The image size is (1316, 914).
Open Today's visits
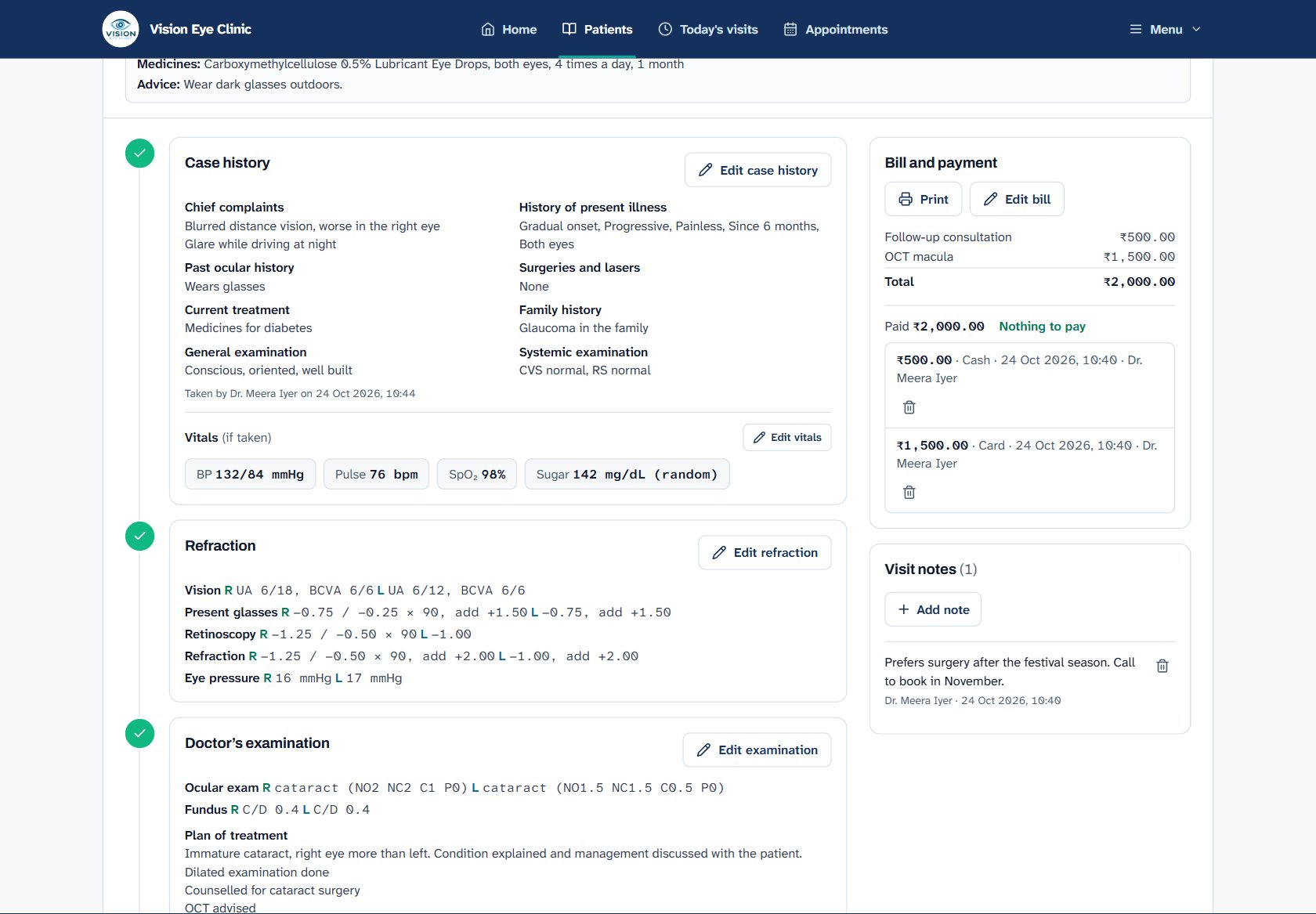(708, 29)
